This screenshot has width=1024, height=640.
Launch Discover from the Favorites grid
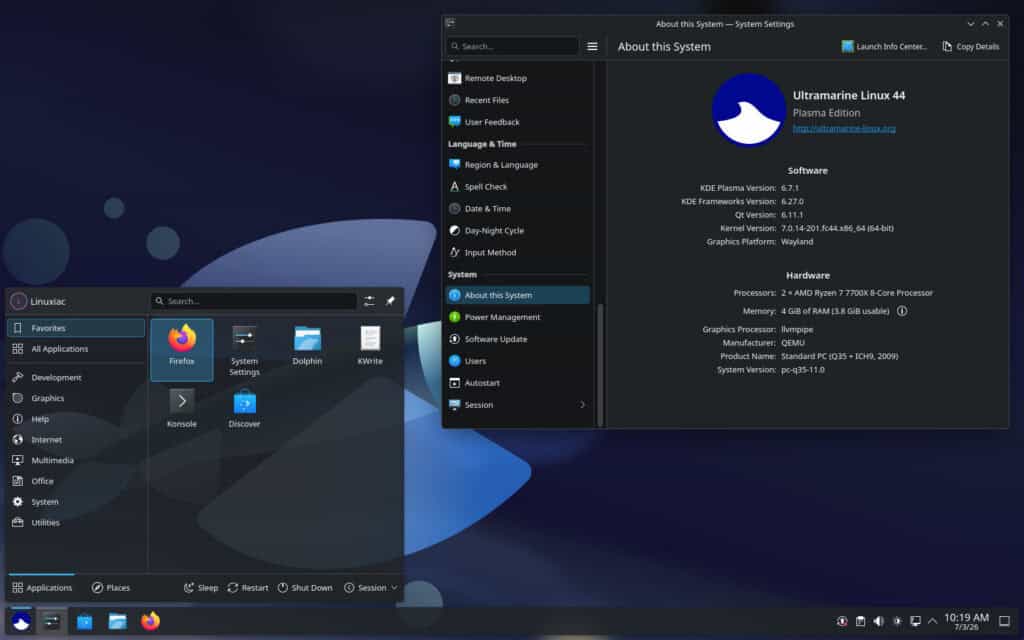click(x=244, y=409)
